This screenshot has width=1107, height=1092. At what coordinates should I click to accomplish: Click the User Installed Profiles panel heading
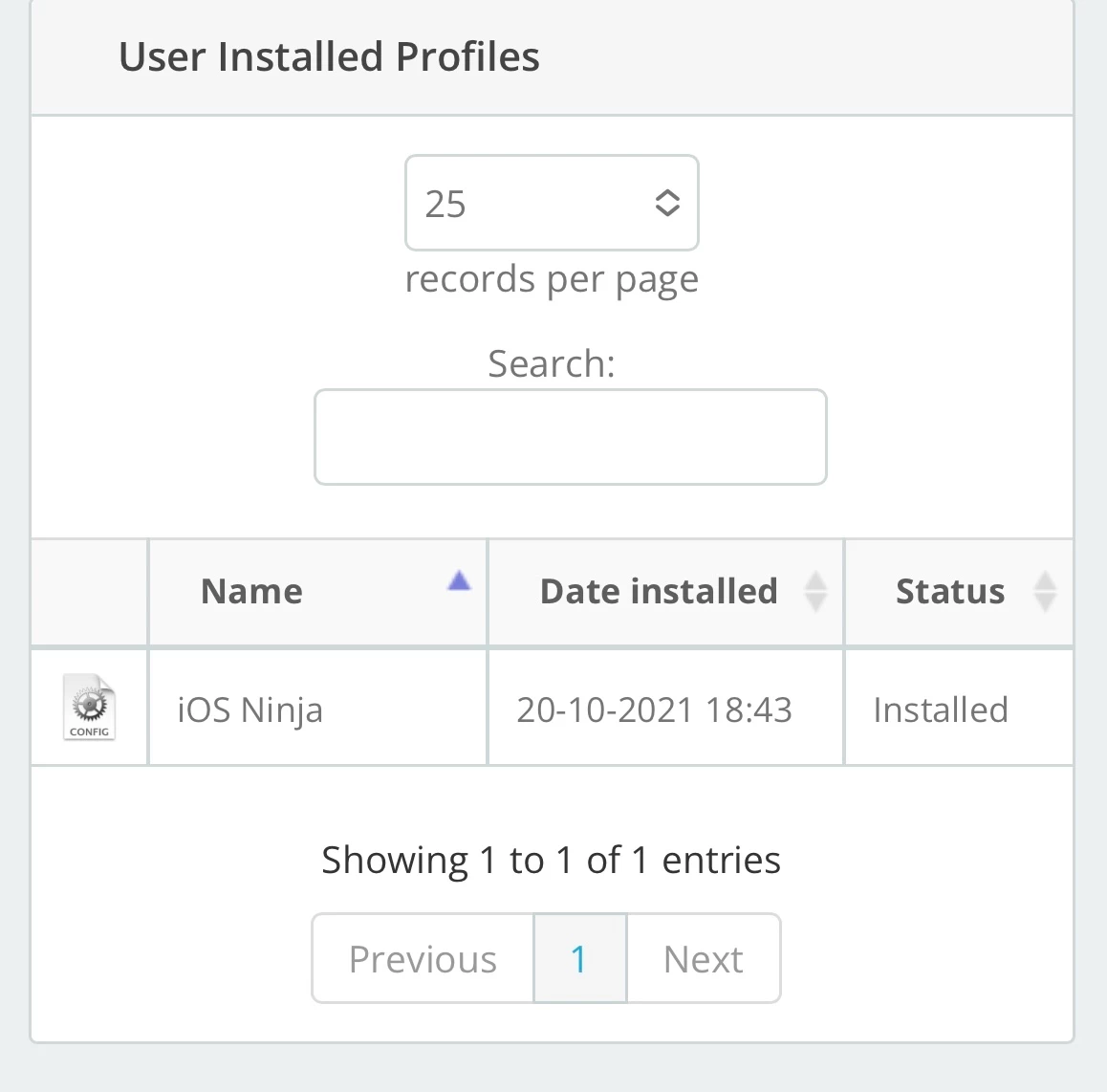329,56
